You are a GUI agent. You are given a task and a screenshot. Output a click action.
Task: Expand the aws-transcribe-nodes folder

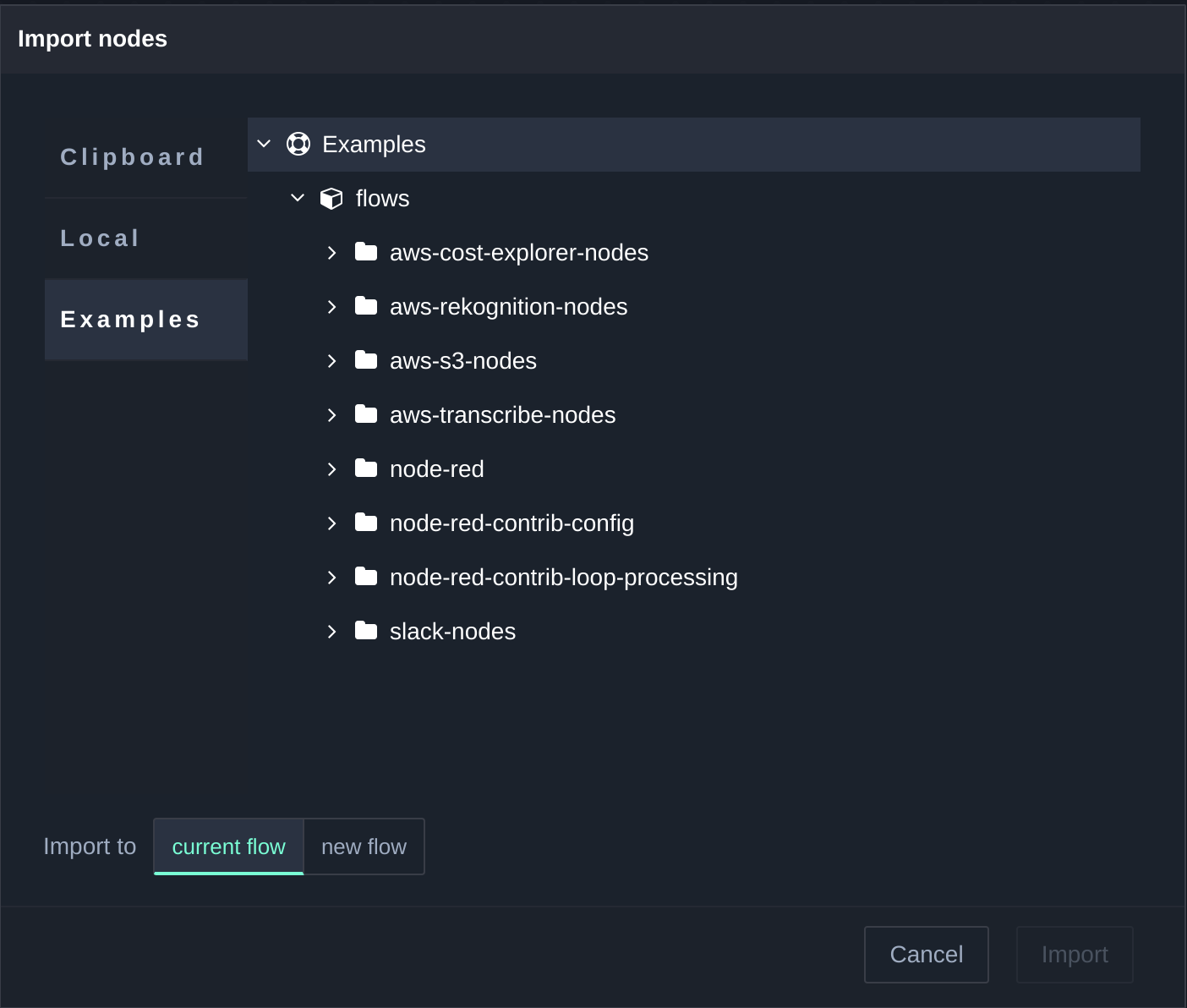click(331, 415)
